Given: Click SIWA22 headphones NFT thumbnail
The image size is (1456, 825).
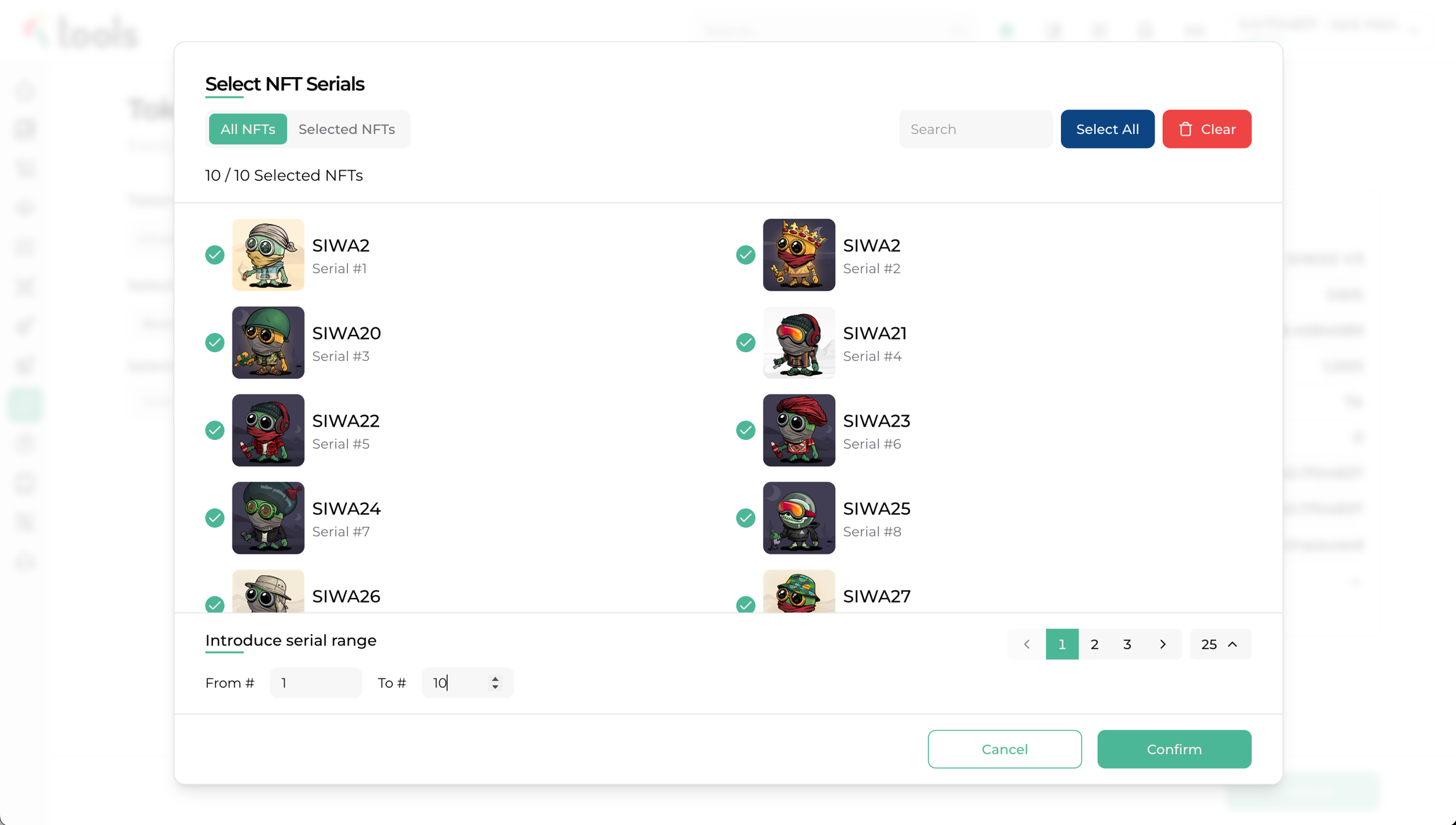Looking at the screenshot, I should (268, 431).
